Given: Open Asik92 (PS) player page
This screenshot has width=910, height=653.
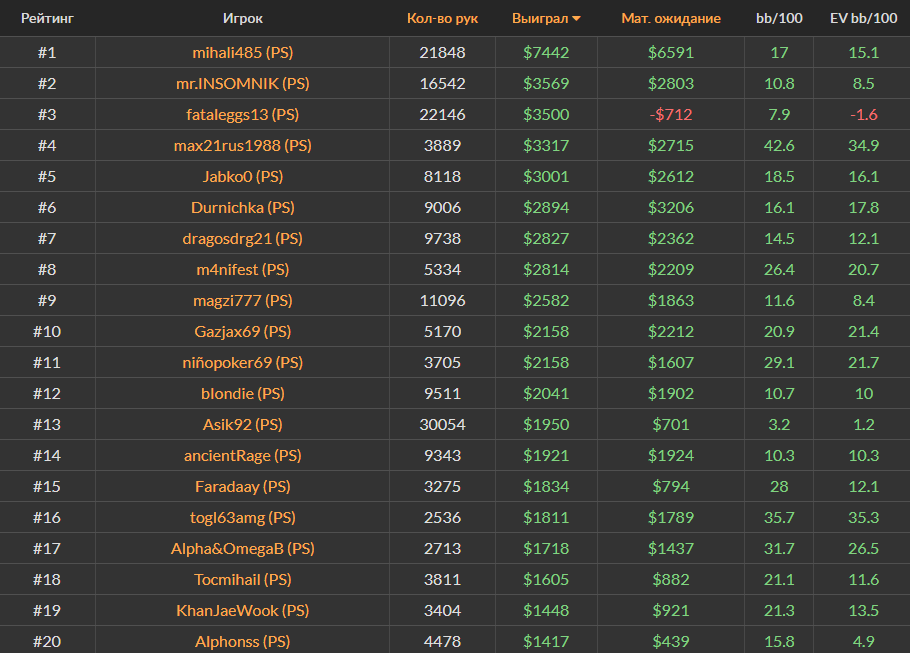Looking at the screenshot, I should point(242,424).
